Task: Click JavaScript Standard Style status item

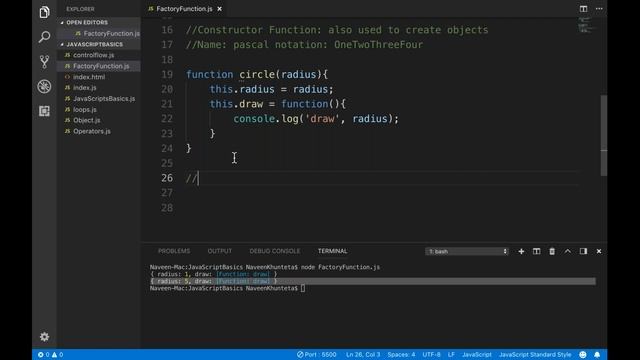Action: pos(535,355)
